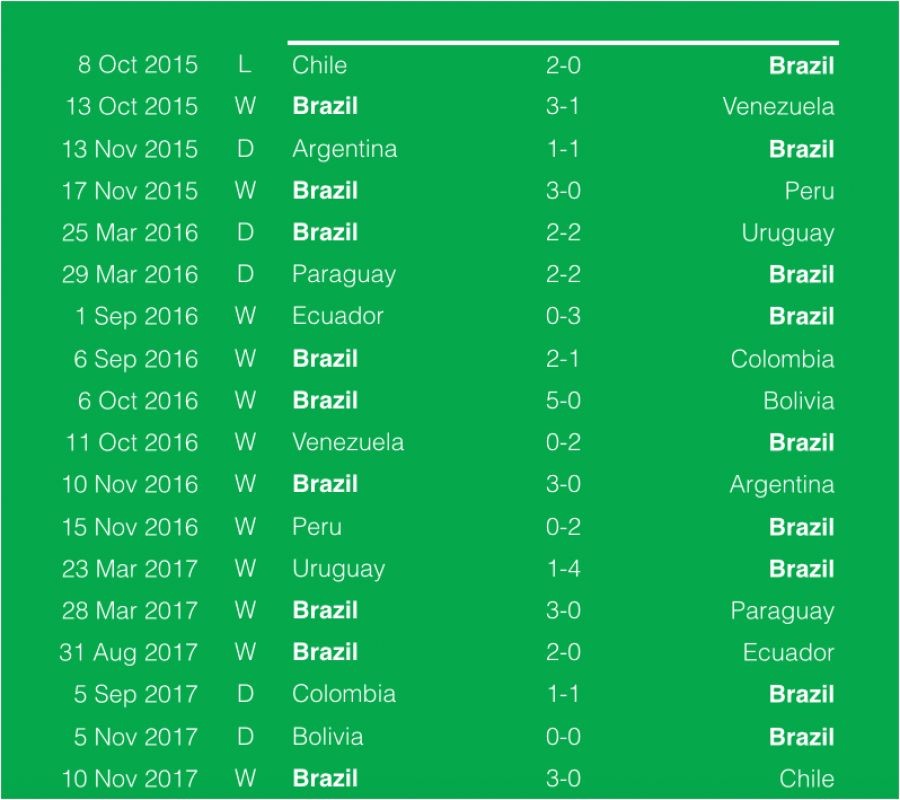This screenshot has width=900, height=800.
Task: Select the 0-3 score in Ecuador row
Action: pyautogui.click(x=562, y=317)
